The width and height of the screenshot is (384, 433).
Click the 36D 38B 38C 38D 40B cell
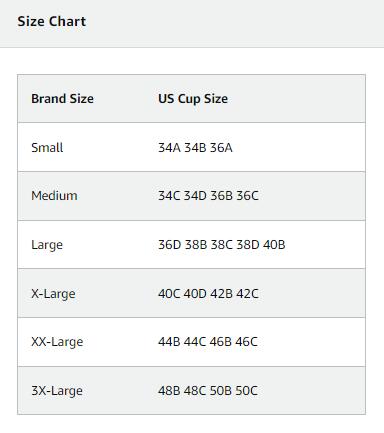pos(222,245)
